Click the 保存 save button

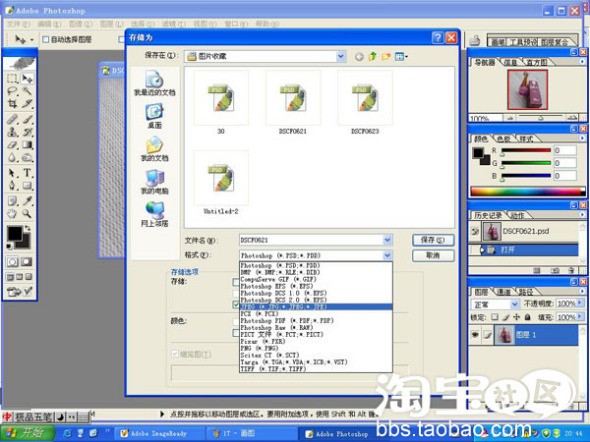433,240
